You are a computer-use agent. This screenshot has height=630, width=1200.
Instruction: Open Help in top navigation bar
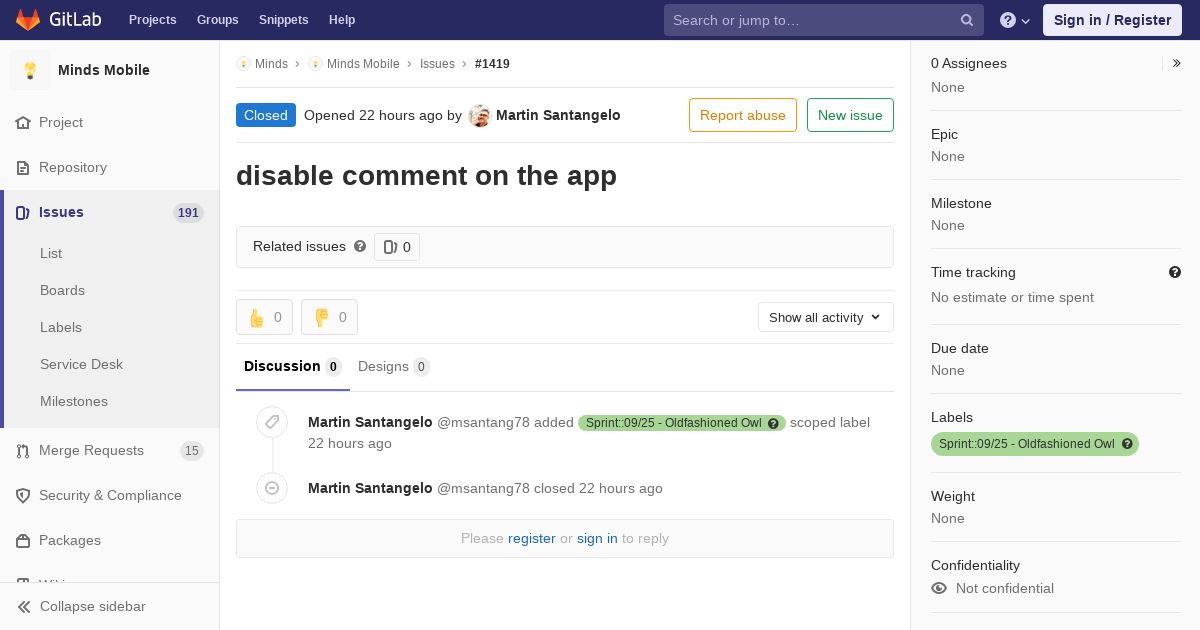[x=342, y=20]
